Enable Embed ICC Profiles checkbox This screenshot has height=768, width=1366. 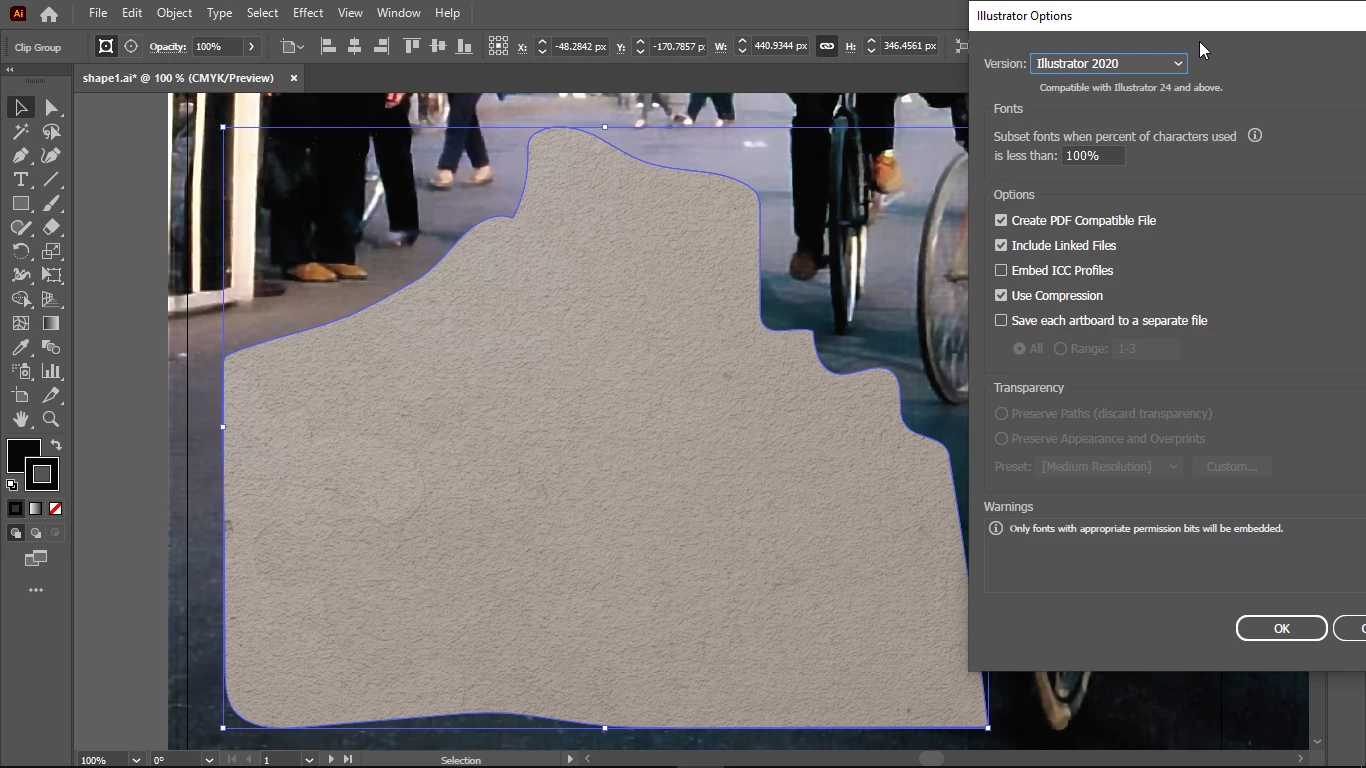pos(1001,270)
